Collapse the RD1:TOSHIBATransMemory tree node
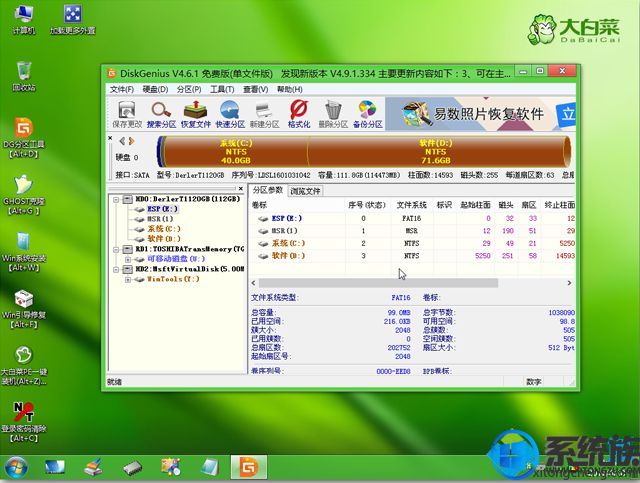 pos(117,249)
